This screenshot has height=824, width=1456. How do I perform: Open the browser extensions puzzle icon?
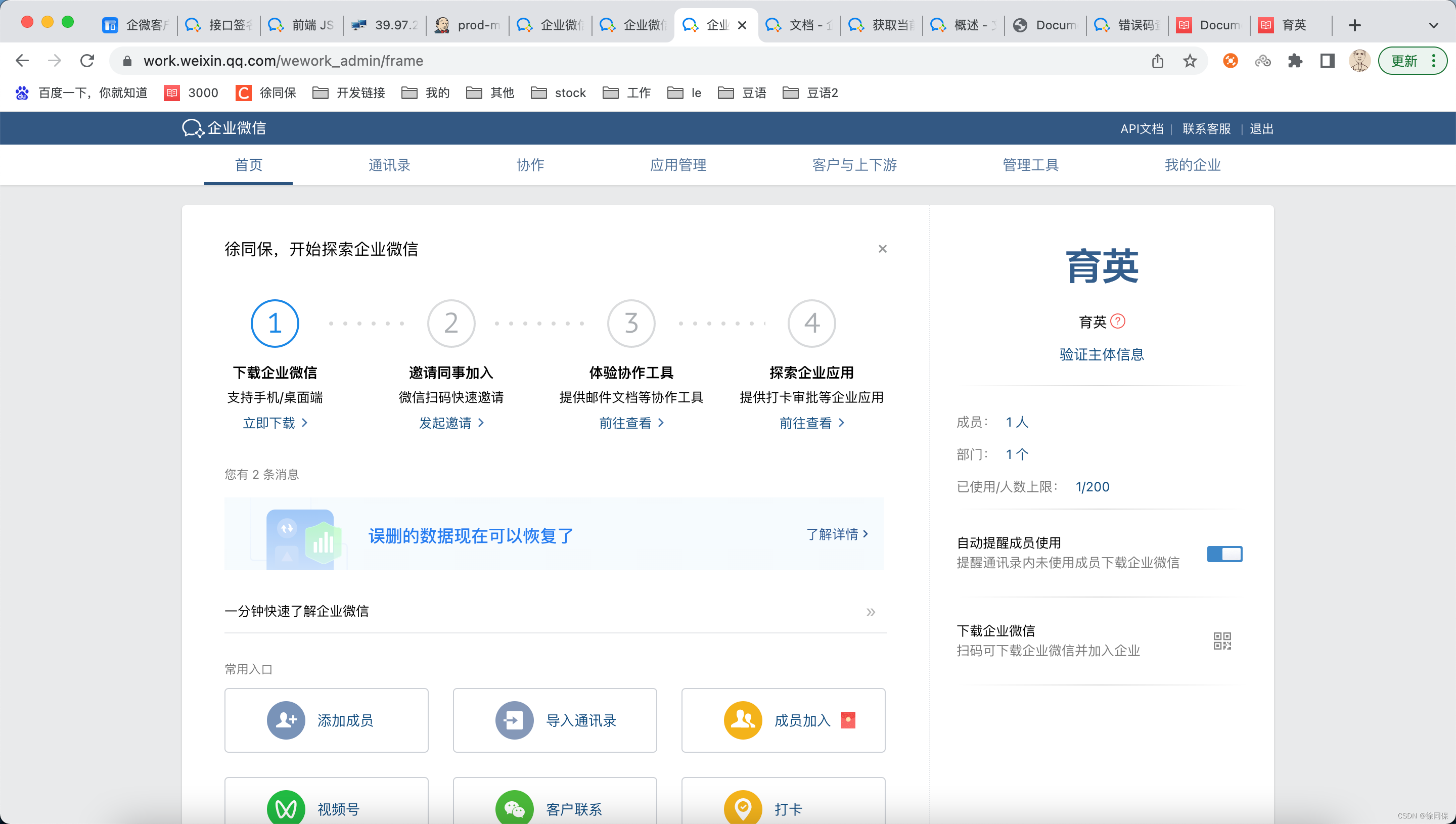pos(1295,61)
